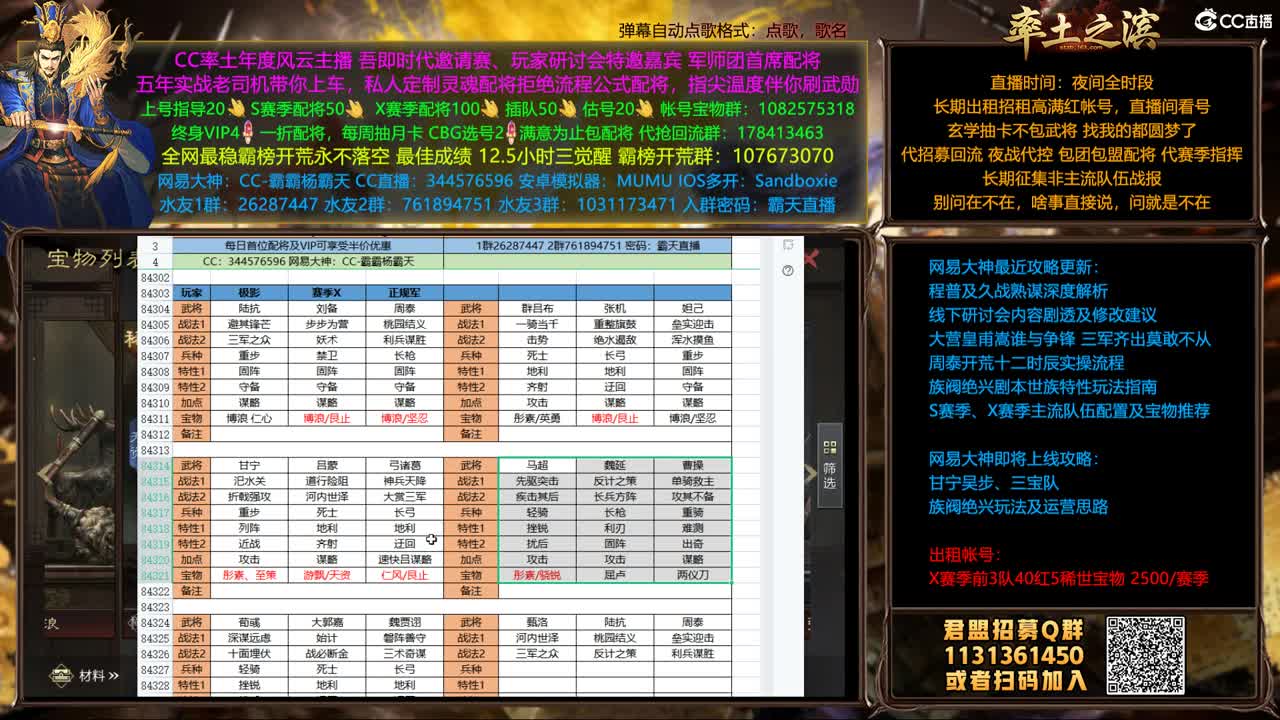Click the QR code image
The height and width of the screenshot is (720, 1280).
1146,654
